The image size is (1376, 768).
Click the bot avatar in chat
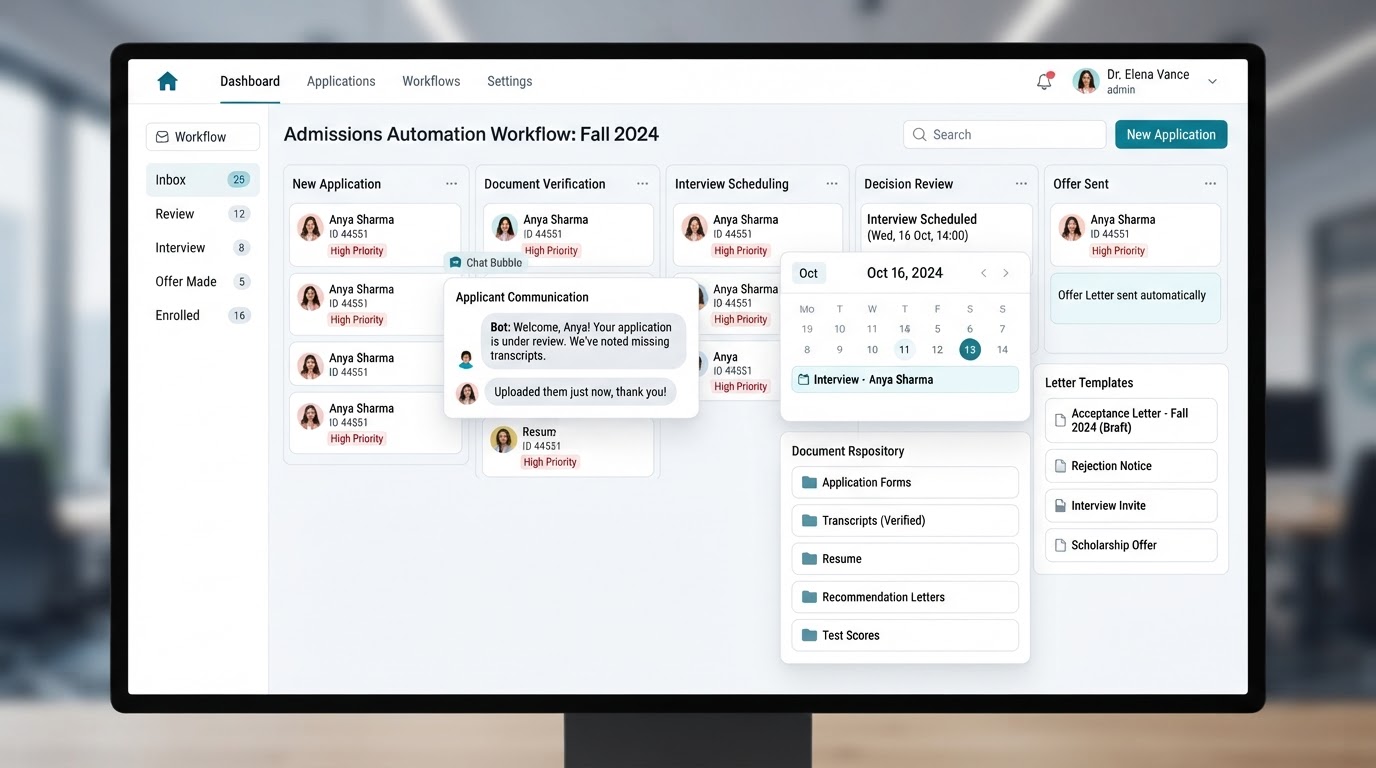466,359
